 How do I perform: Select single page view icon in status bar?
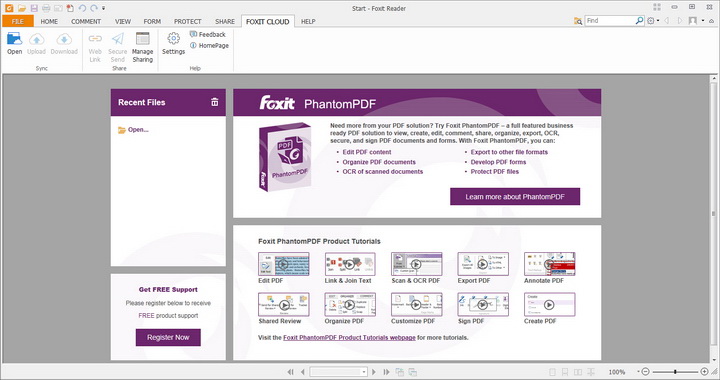(552, 372)
